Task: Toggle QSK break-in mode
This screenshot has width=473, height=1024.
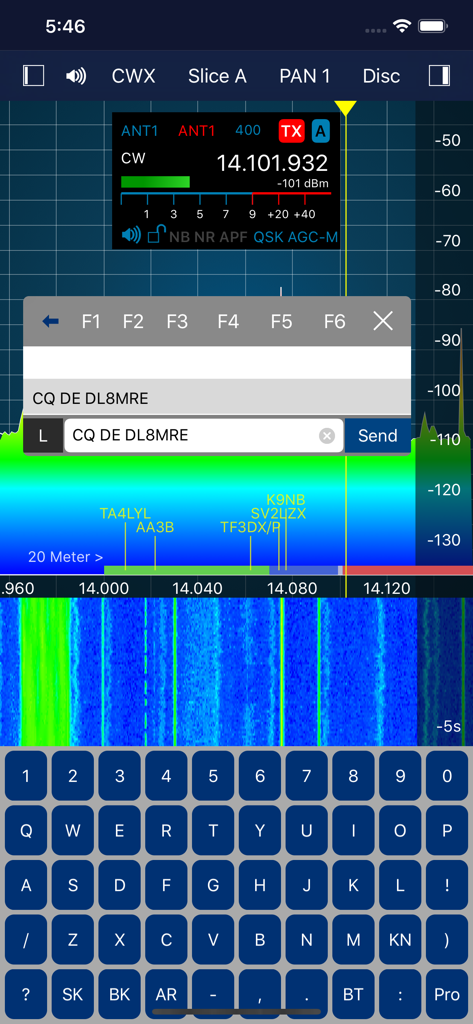Action: pyautogui.click(x=268, y=236)
